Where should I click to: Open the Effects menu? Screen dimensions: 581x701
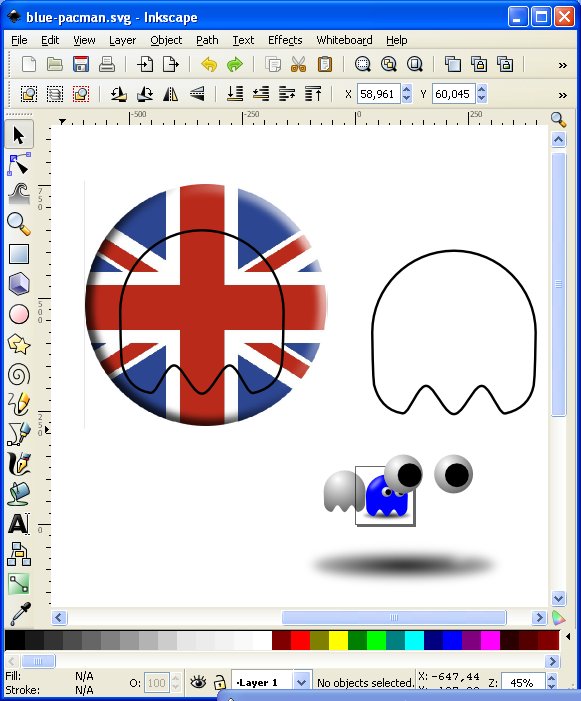285,40
